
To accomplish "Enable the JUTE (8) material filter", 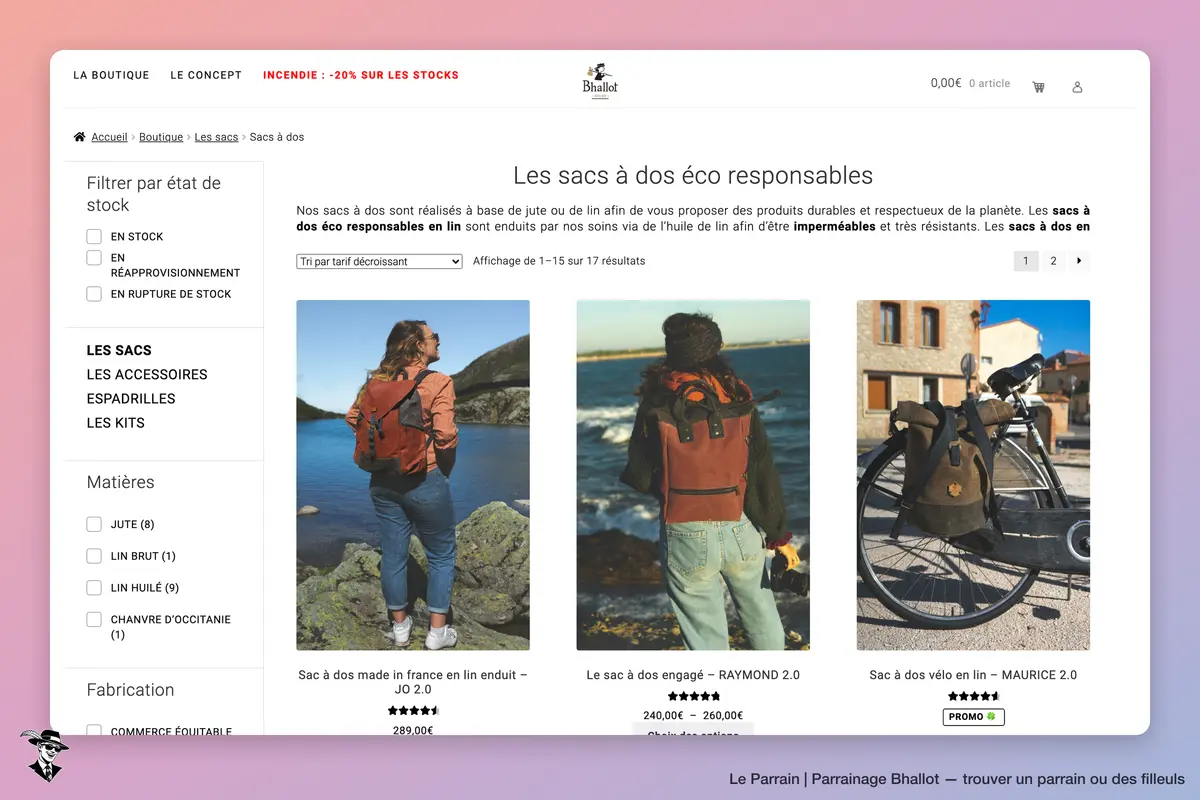I will coord(94,524).
